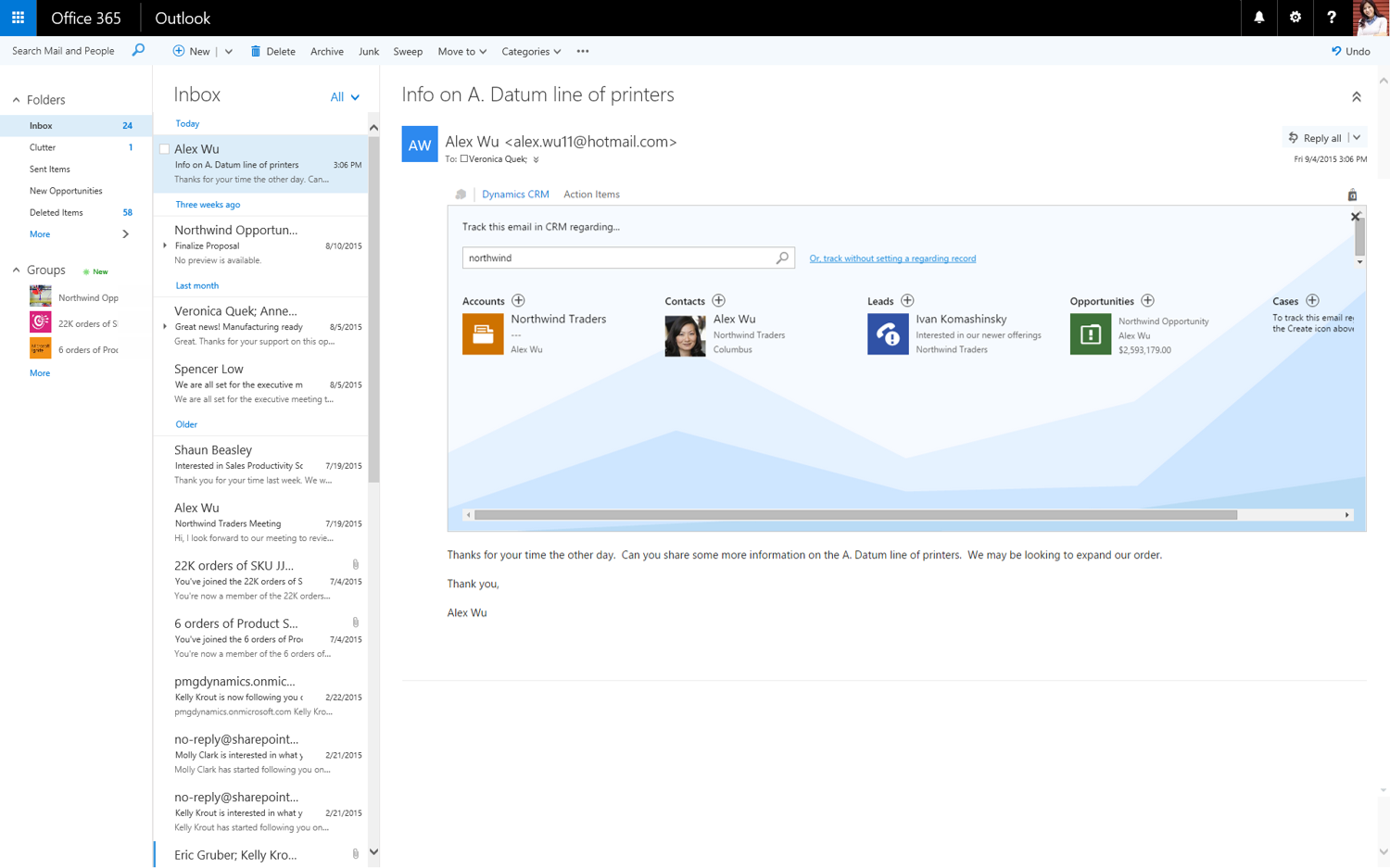Image resolution: width=1390 pixels, height=868 pixels.
Task: Add new Lead with plus icon
Action: [x=907, y=300]
